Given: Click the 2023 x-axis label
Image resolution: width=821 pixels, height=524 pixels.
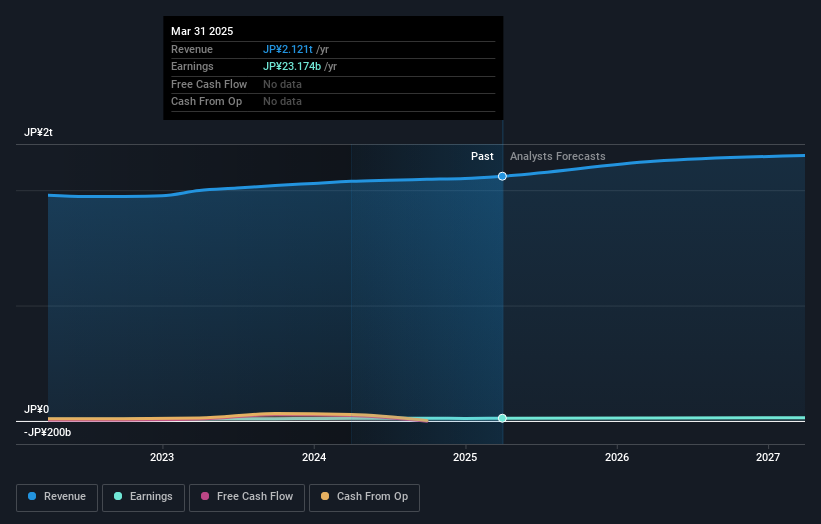Looking at the screenshot, I should [x=162, y=457].
